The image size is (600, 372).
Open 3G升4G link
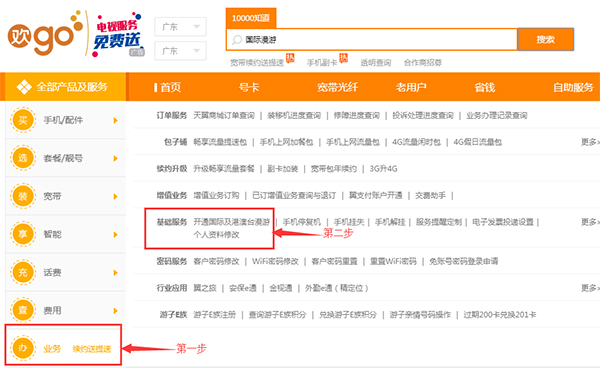pyautogui.click(x=383, y=168)
